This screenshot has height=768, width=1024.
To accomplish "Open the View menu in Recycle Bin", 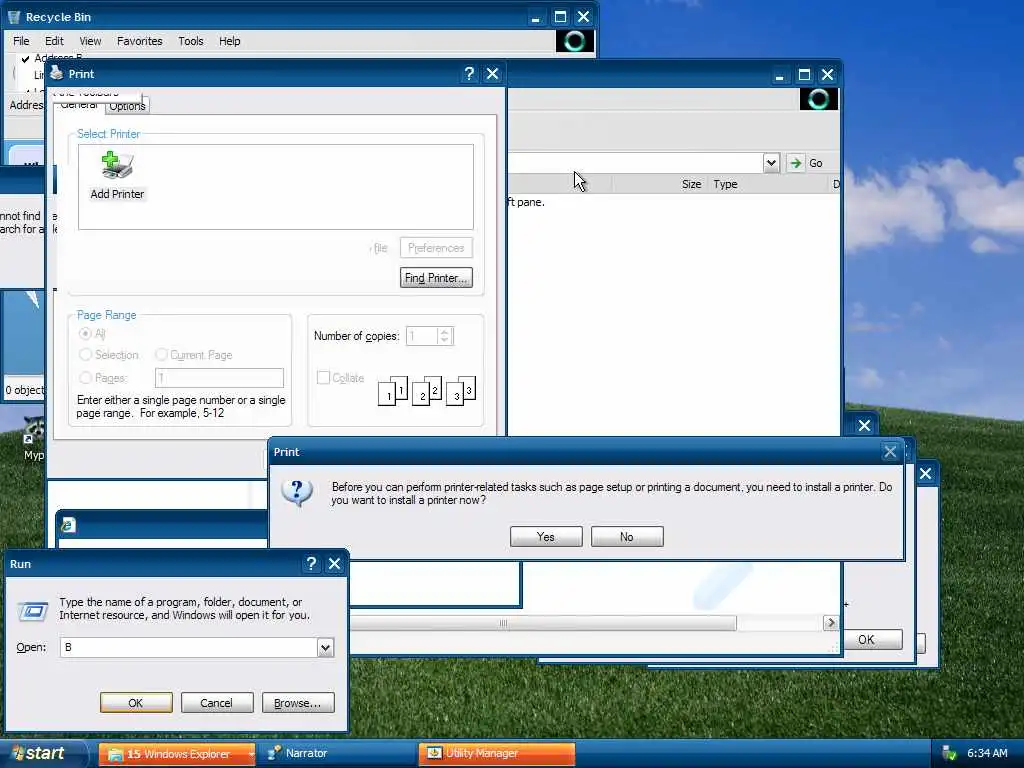I will 90,41.
